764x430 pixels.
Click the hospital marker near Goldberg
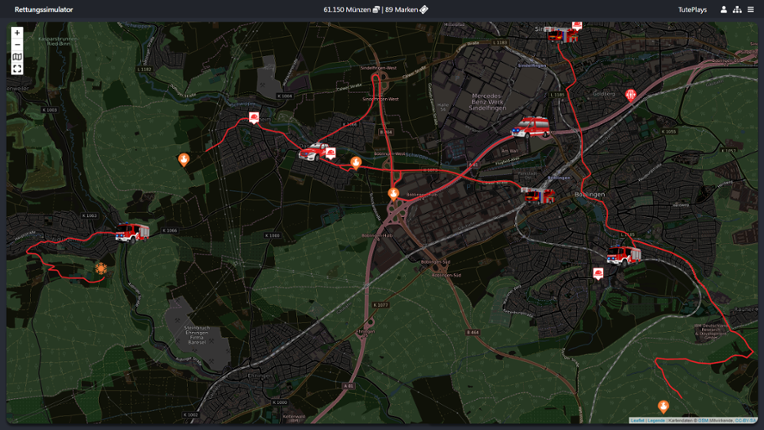click(x=631, y=95)
